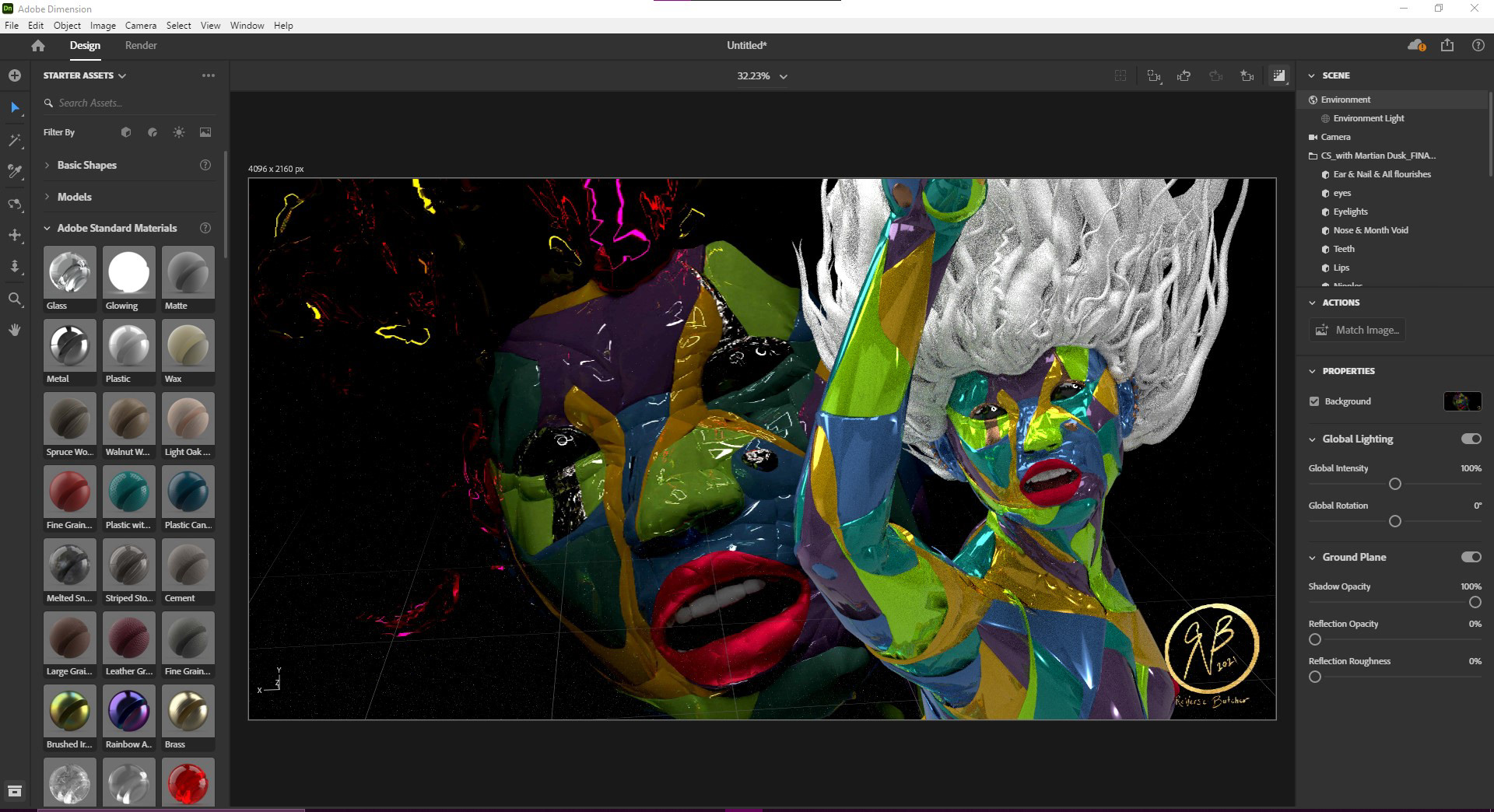Select the Magic Wand tool
Screen dimensions: 1494x812
tap(15, 140)
